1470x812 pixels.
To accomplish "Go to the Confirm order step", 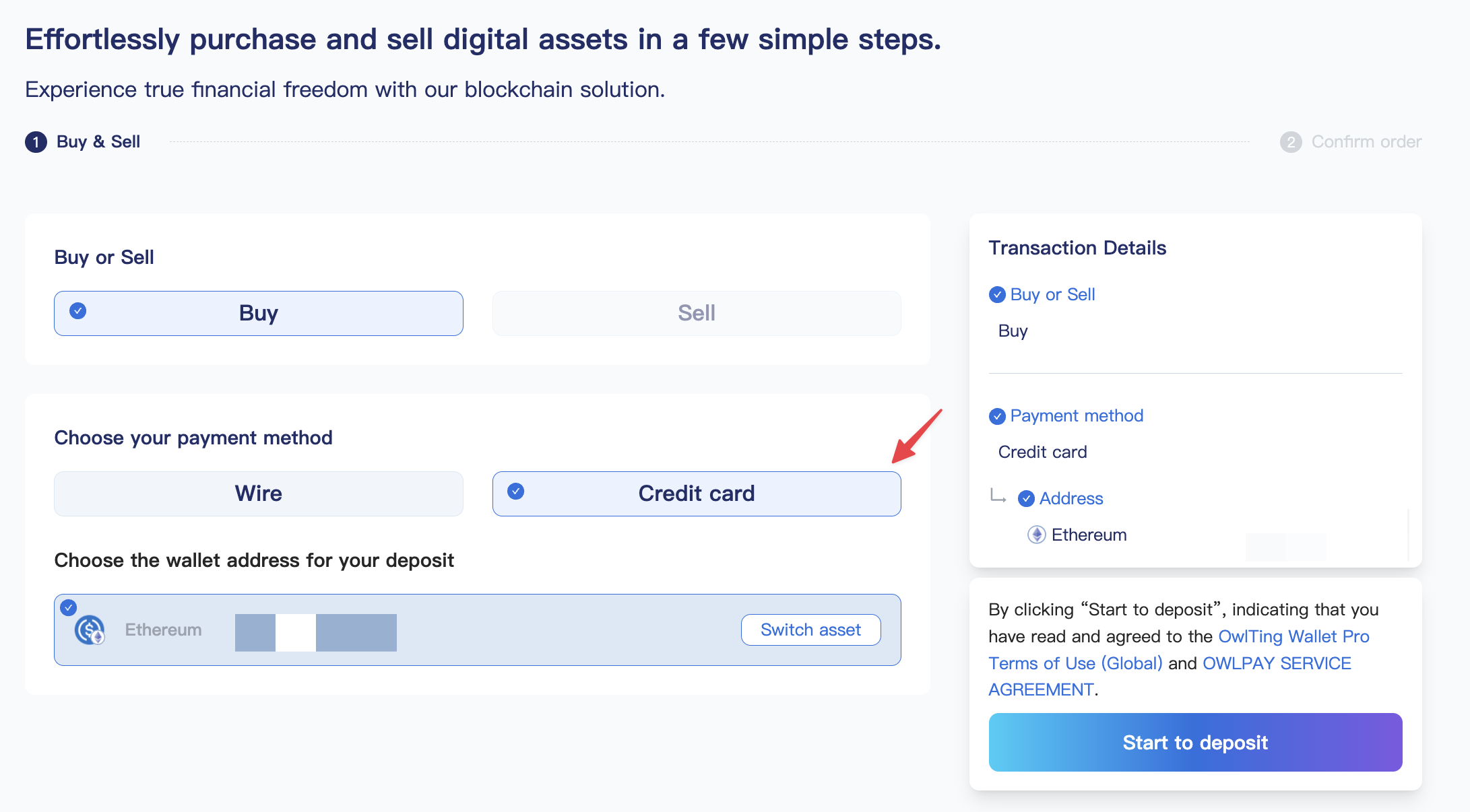I will pyautogui.click(x=1366, y=142).
